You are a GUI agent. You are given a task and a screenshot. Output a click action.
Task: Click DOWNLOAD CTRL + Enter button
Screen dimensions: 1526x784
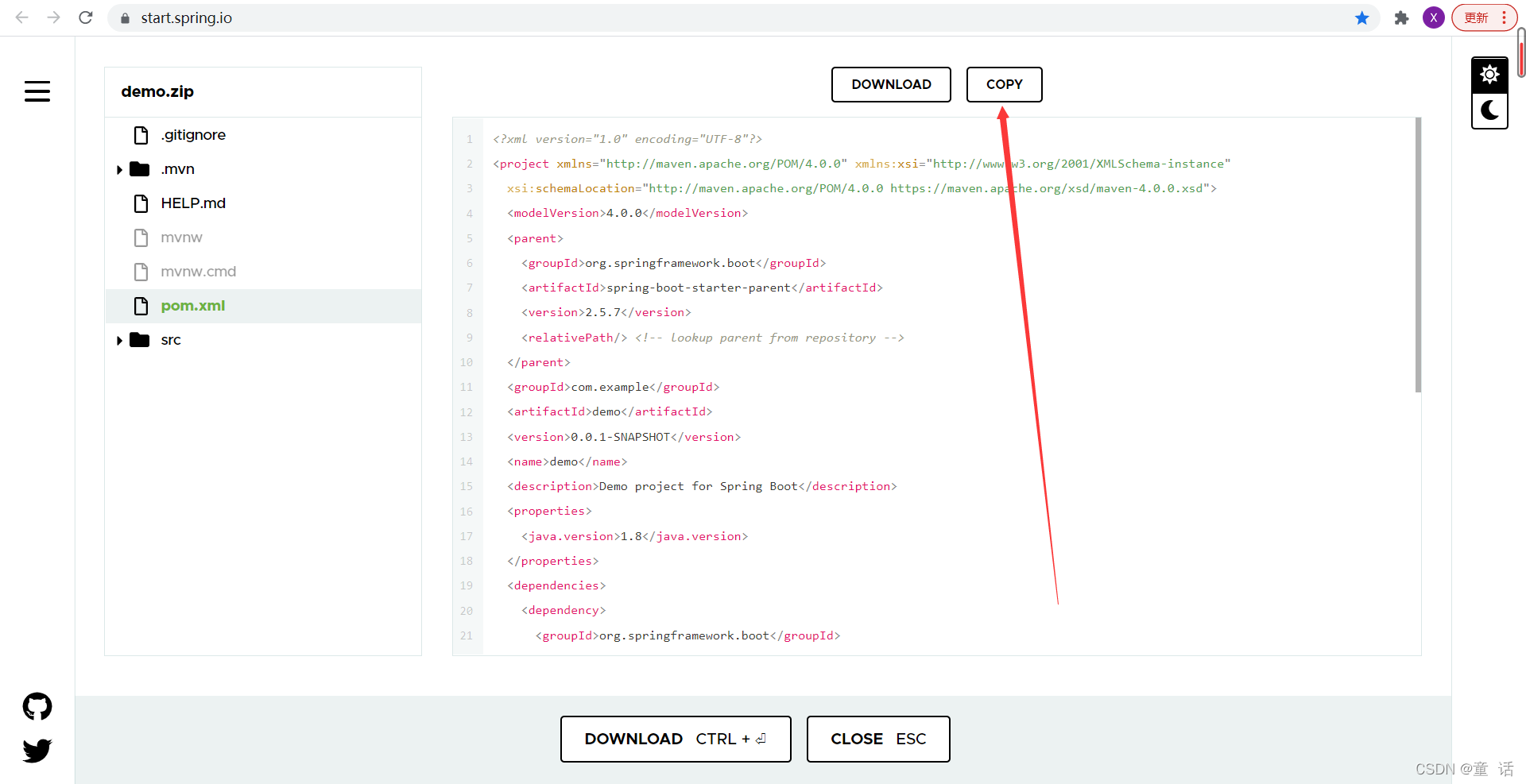coord(676,739)
